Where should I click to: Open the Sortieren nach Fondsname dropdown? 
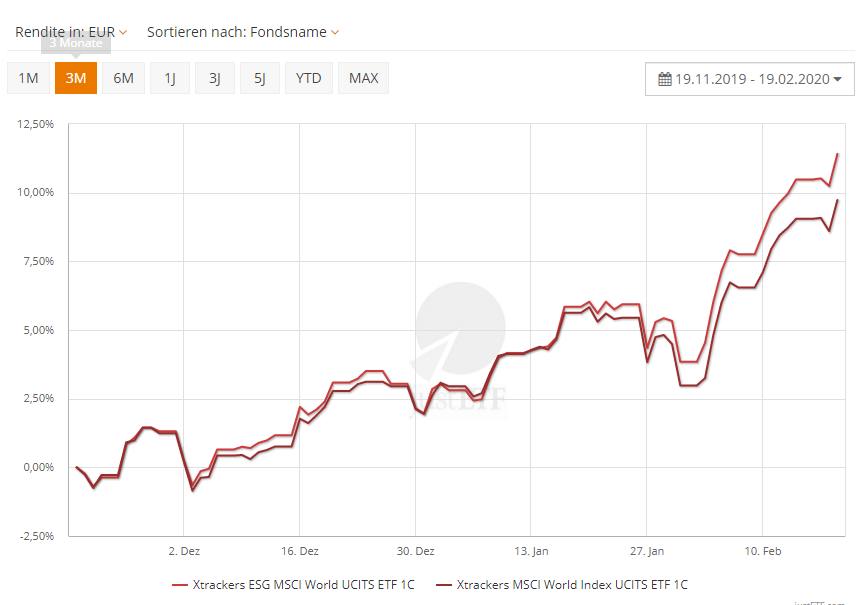[x=243, y=32]
